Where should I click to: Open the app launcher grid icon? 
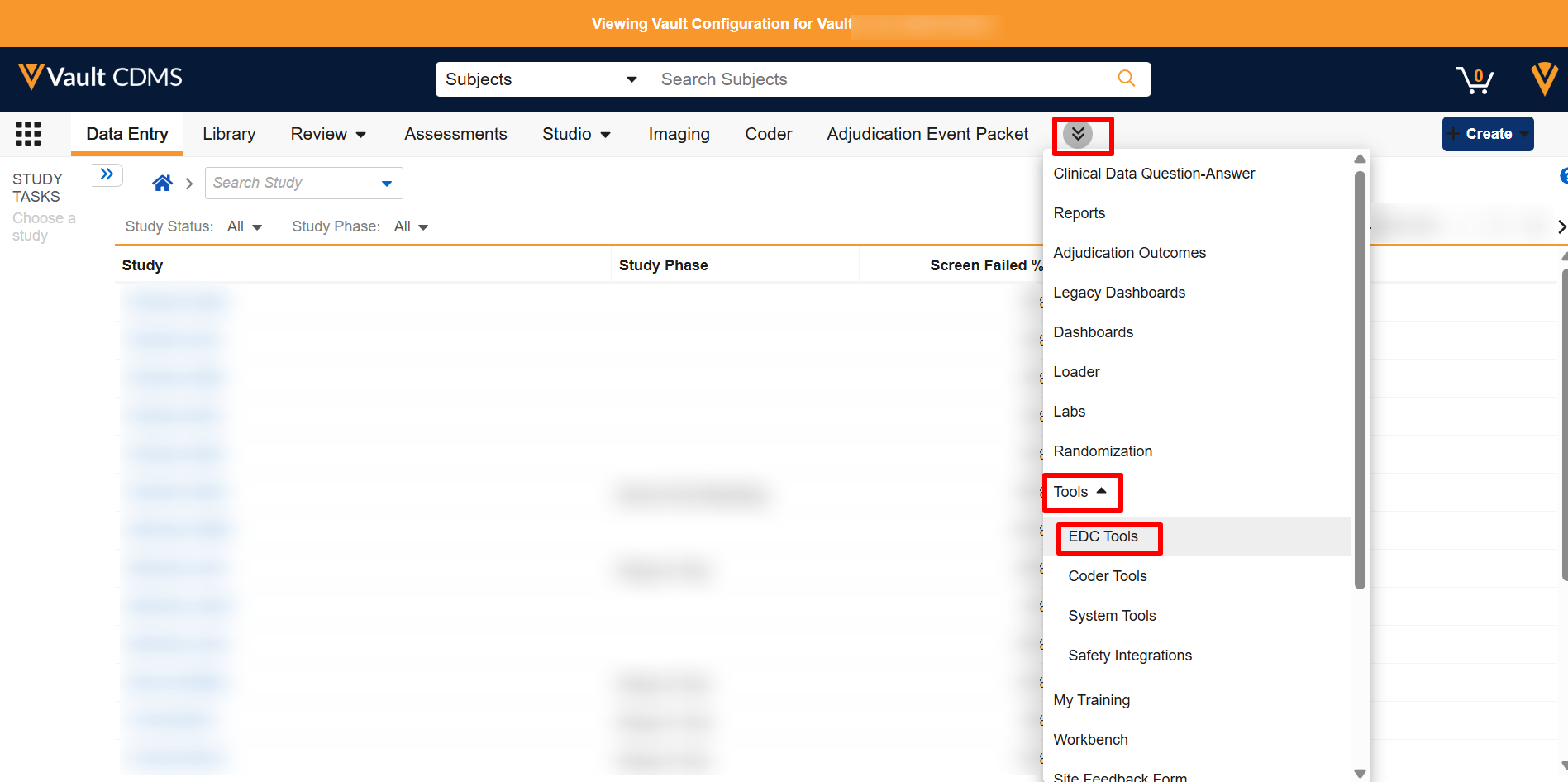tap(28, 134)
